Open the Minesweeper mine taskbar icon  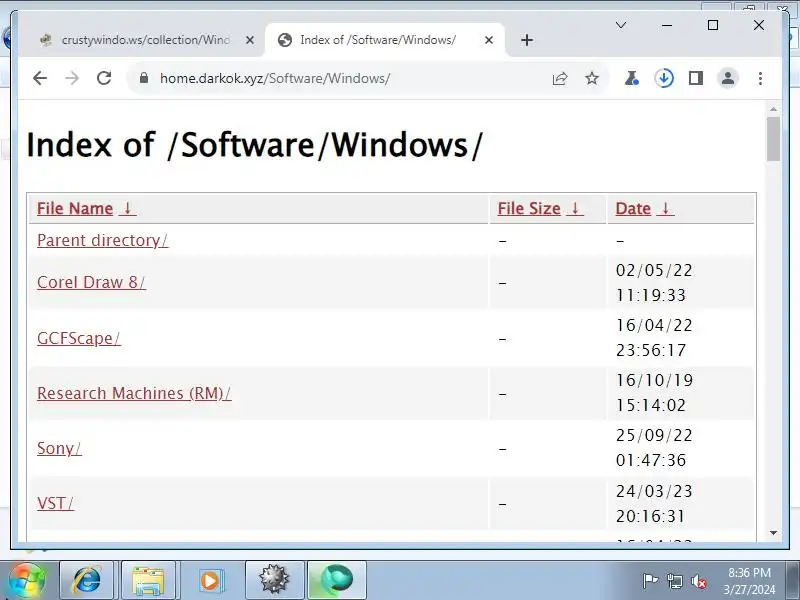click(x=274, y=580)
